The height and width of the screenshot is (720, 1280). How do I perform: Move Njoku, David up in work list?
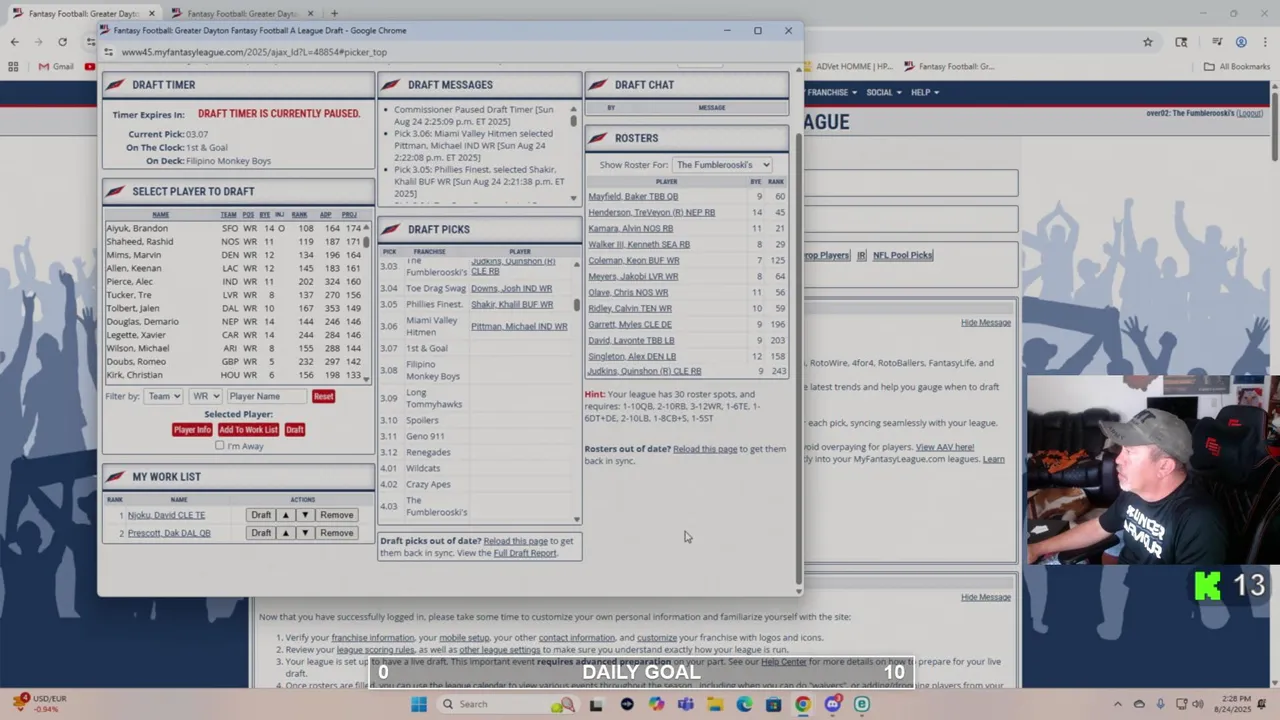285,515
